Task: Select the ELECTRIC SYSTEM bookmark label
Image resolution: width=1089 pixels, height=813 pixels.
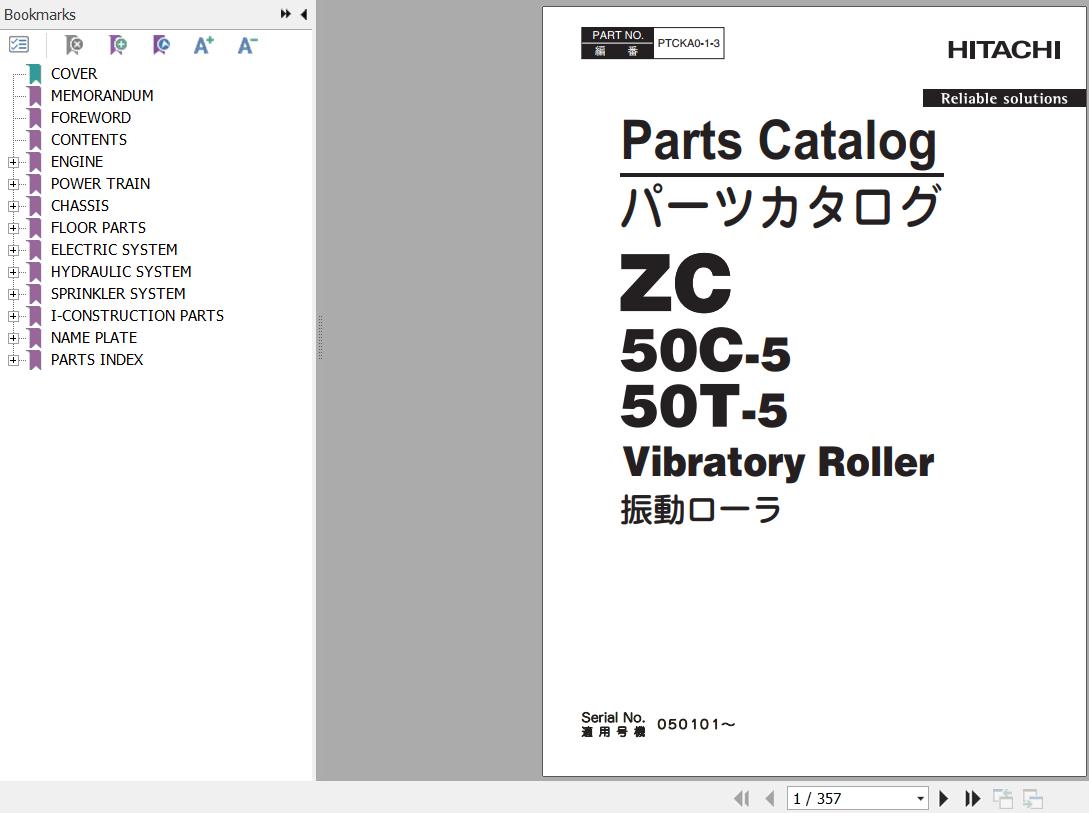Action: [x=114, y=250]
